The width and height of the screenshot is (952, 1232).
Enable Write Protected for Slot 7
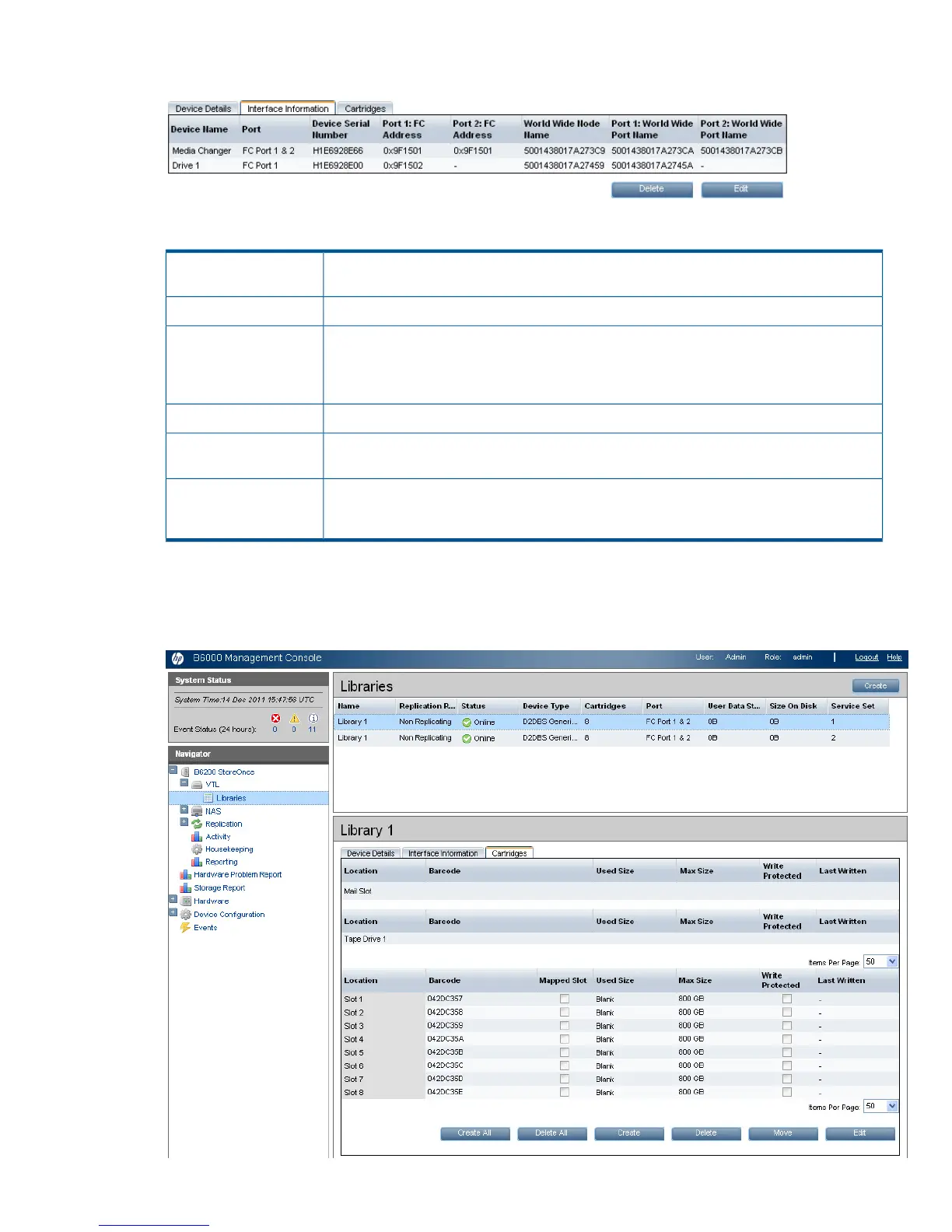click(787, 1079)
